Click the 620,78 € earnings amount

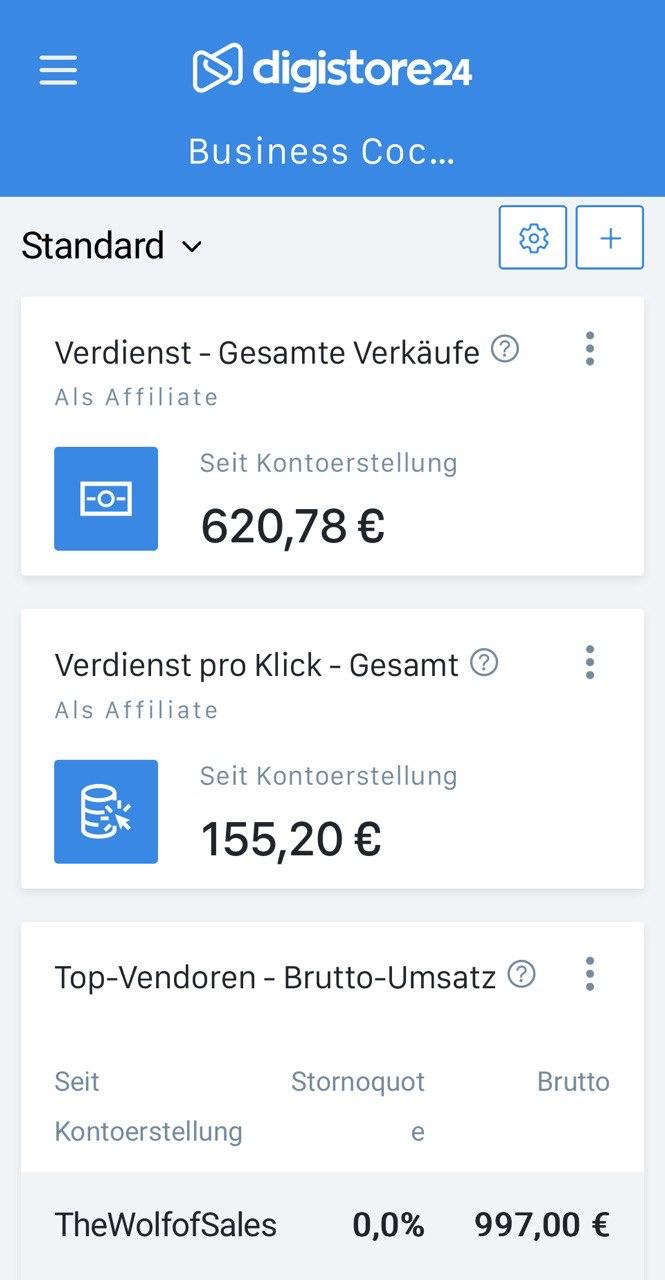coord(293,526)
